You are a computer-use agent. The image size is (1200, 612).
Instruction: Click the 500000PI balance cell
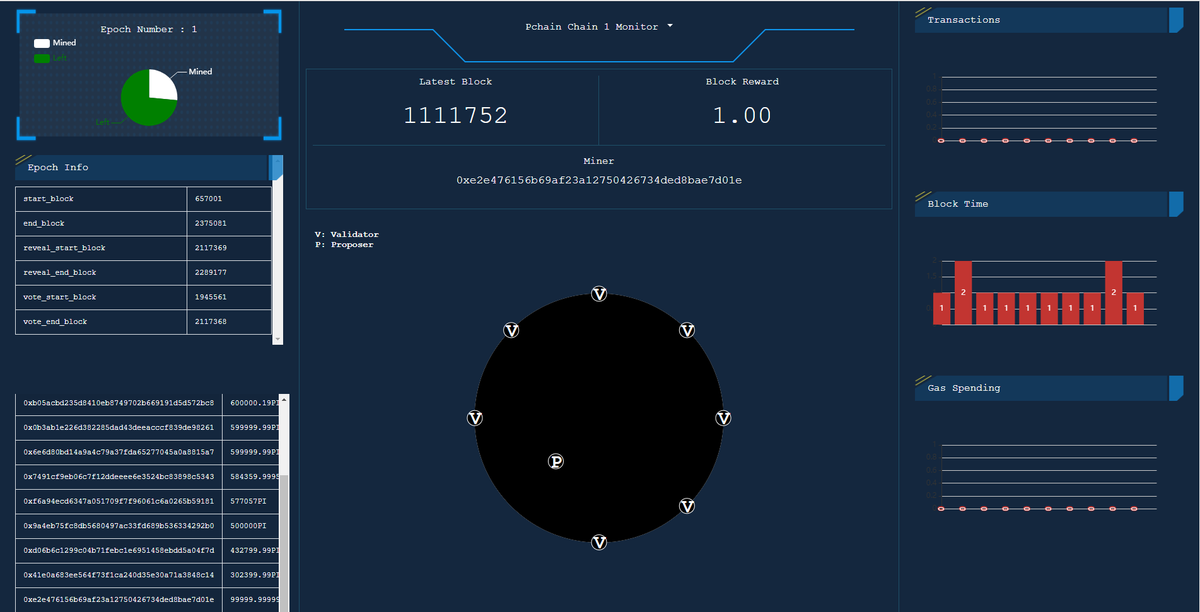(250, 526)
